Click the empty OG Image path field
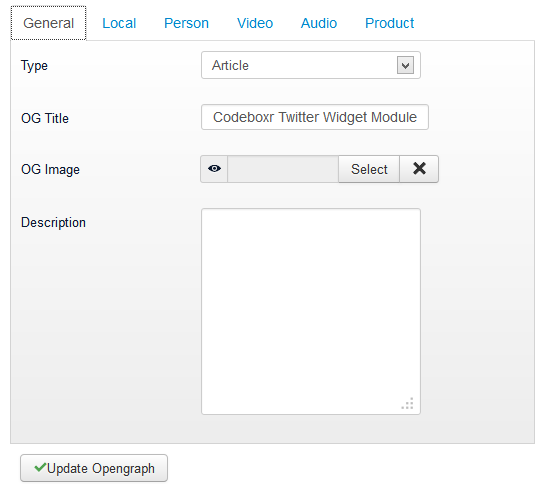The height and width of the screenshot is (484, 547). click(x=283, y=169)
